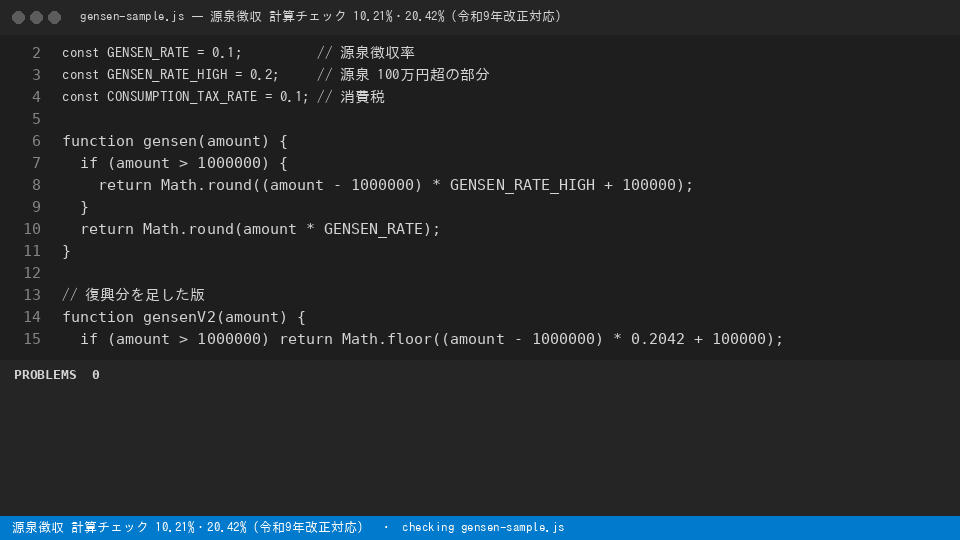The image size is (960, 540).
Task: Click the closing brace on line 11
Action: point(66,252)
